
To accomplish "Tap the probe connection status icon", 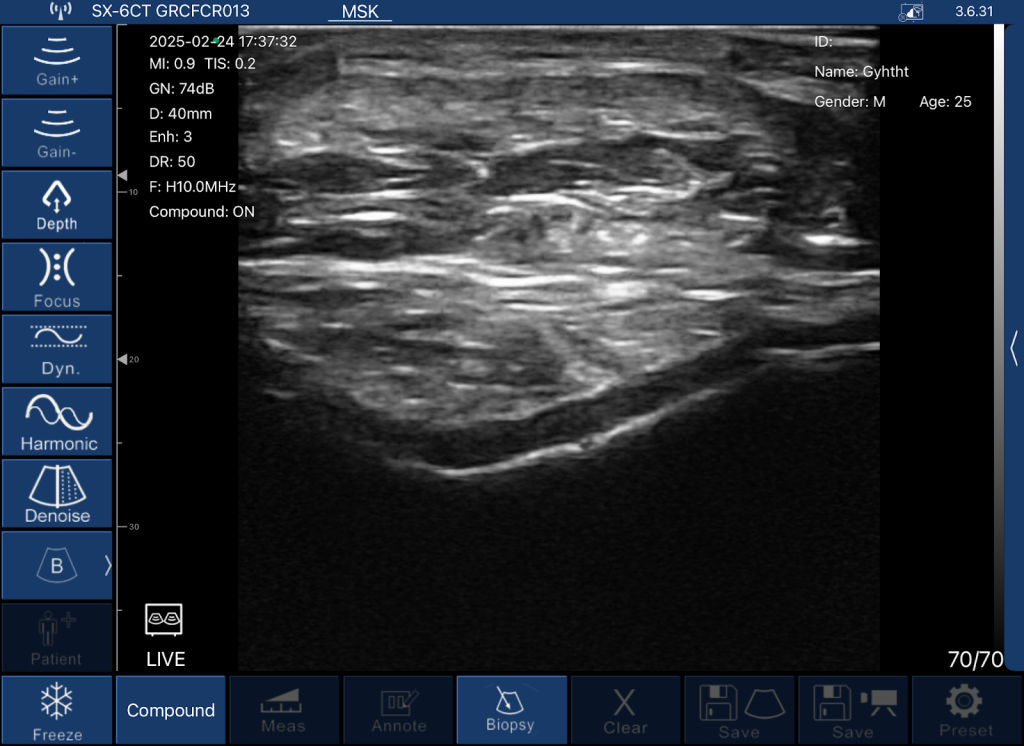I will [x=911, y=12].
